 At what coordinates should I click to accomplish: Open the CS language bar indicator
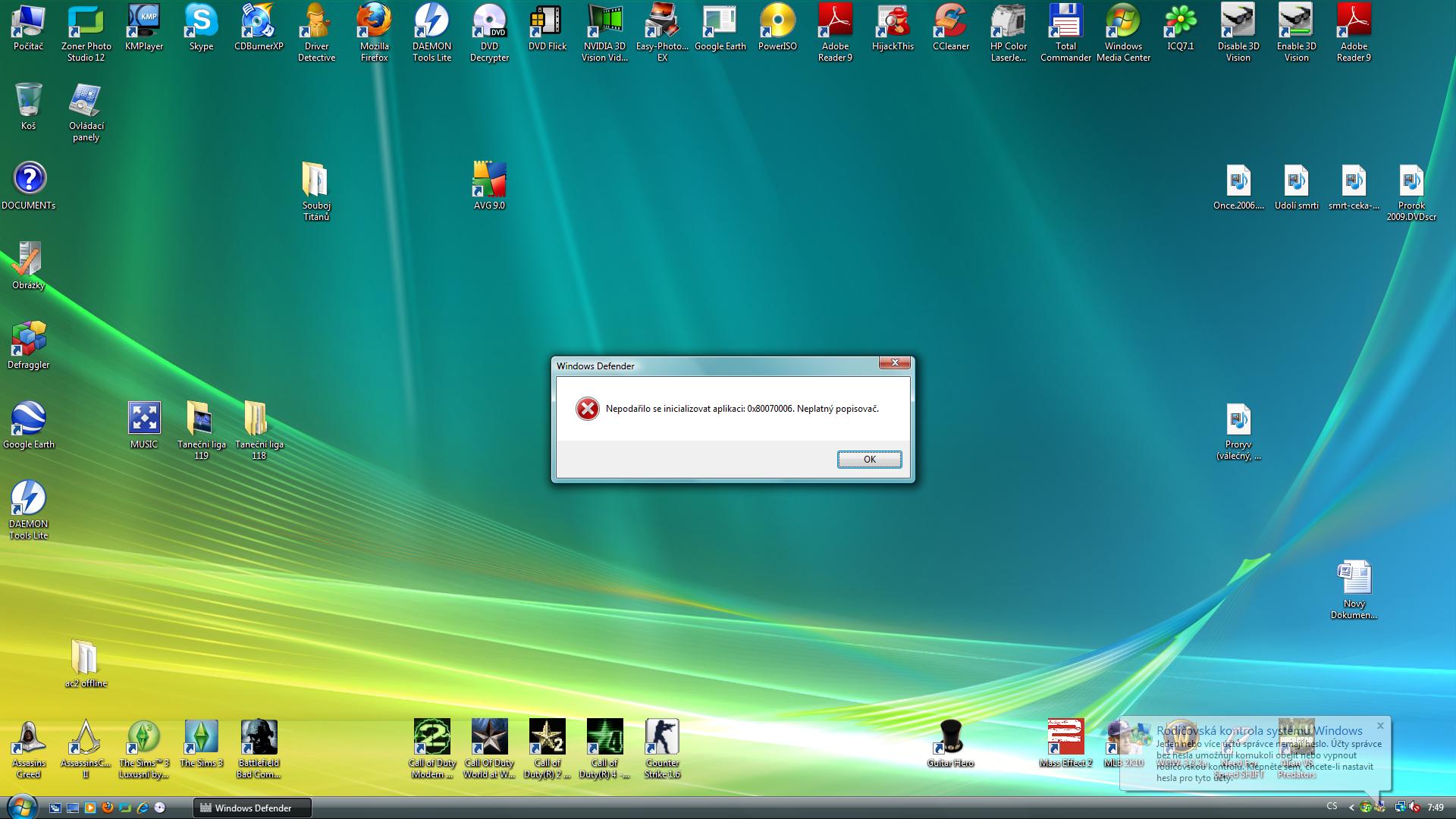tap(1332, 807)
